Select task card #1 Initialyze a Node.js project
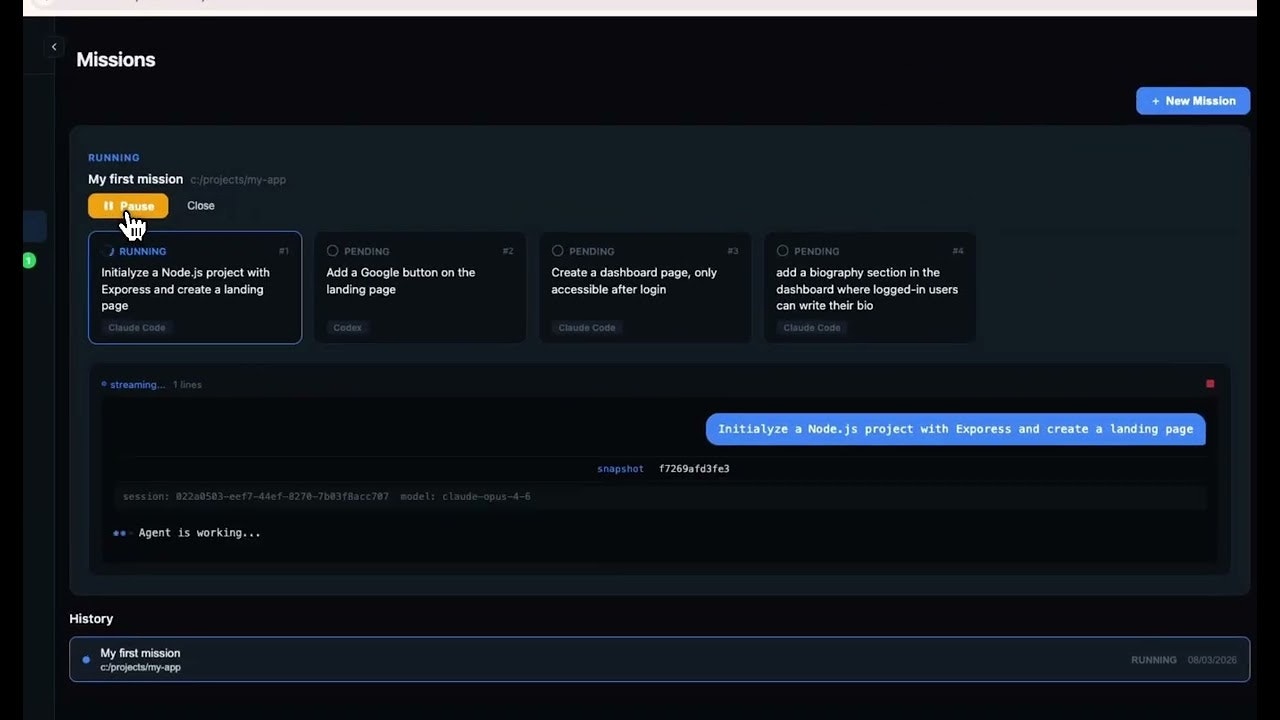Image resolution: width=1280 pixels, height=720 pixels. click(x=195, y=288)
